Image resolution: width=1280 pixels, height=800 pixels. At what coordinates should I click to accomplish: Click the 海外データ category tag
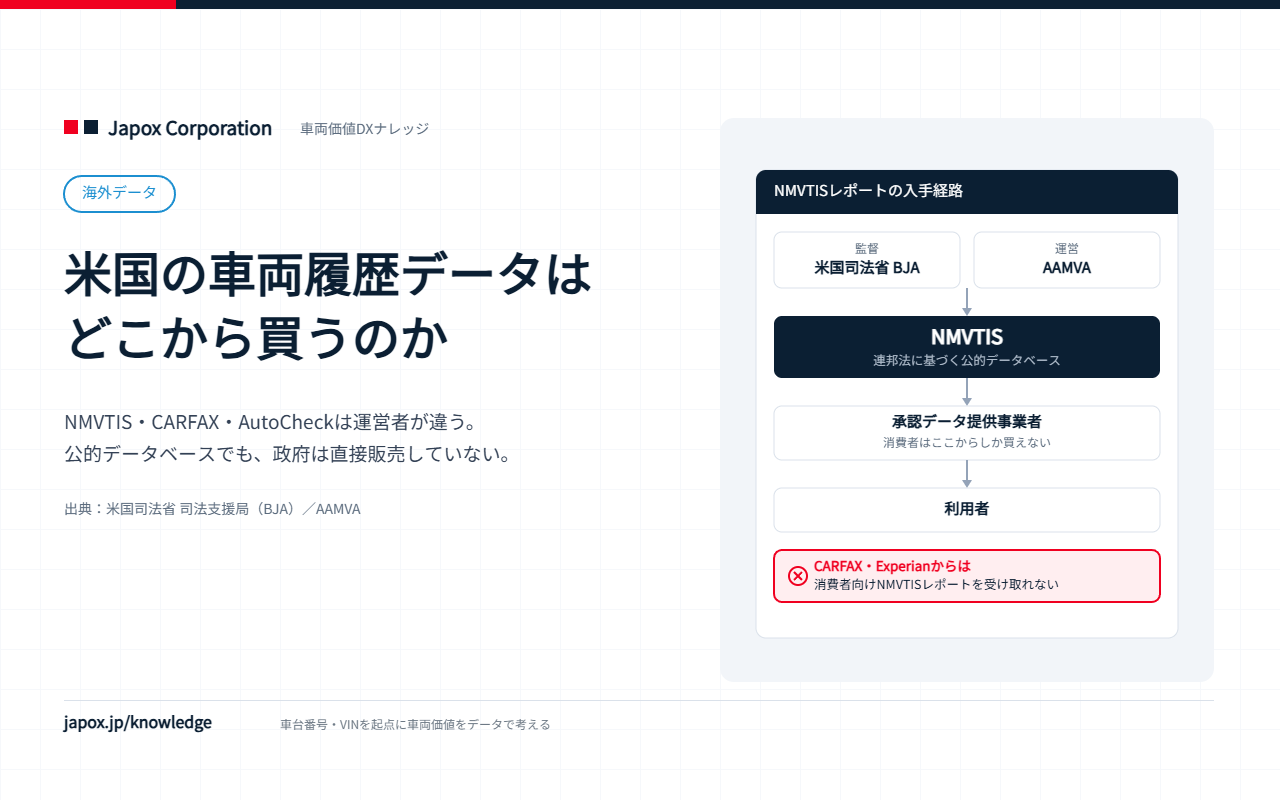(x=119, y=194)
